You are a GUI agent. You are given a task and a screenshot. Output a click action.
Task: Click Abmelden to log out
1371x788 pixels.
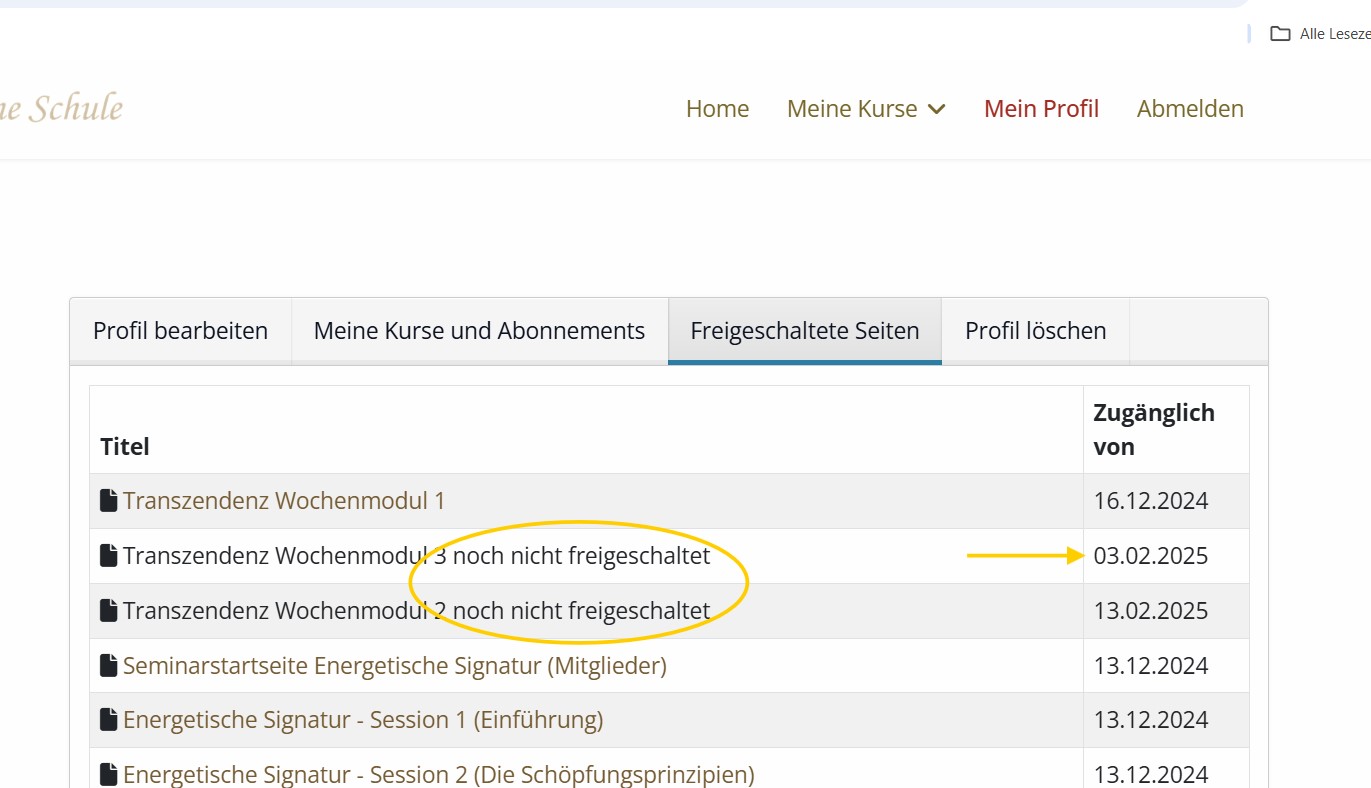(x=1190, y=109)
